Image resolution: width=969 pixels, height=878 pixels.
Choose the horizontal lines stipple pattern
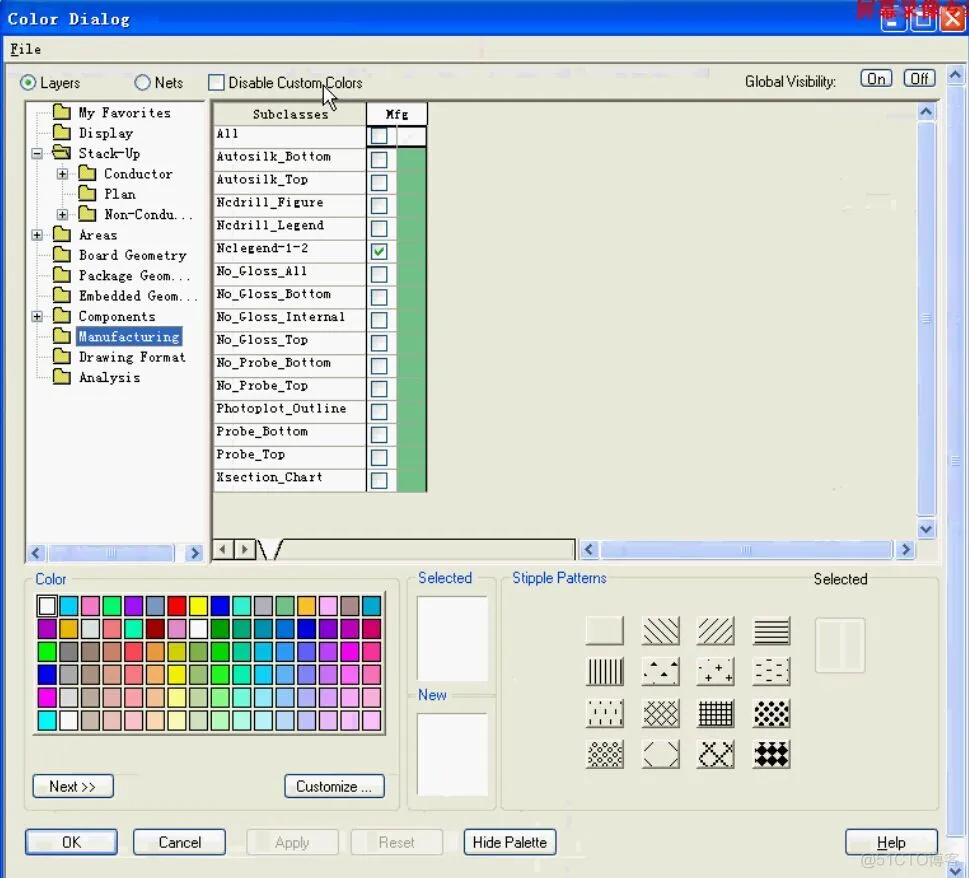tap(771, 631)
